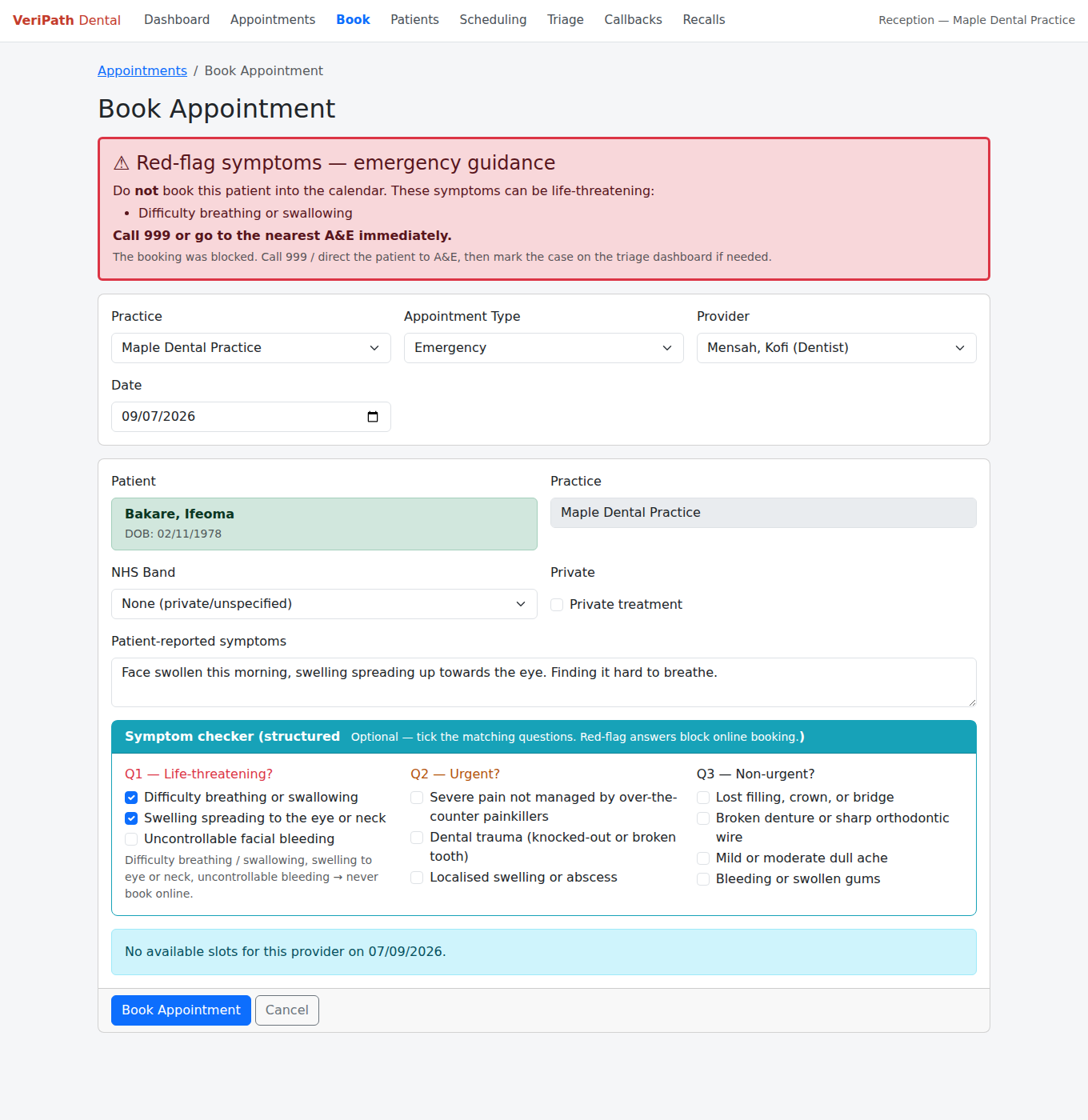The width and height of the screenshot is (1088, 1120).
Task: Tick Severe pain not managed by painkillers
Action: click(417, 798)
